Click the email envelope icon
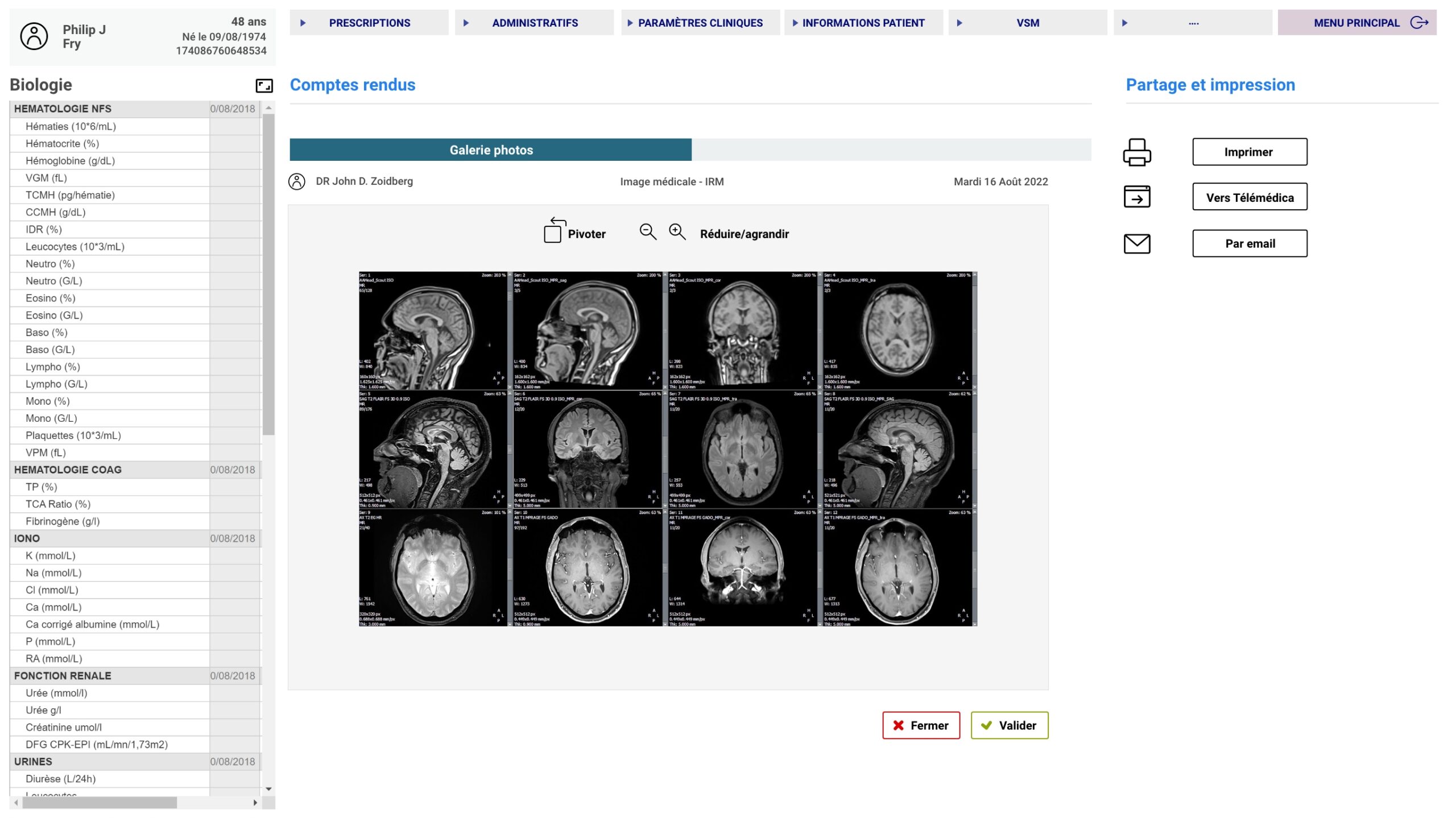This screenshot has height=818, width=1456. tap(1136, 244)
